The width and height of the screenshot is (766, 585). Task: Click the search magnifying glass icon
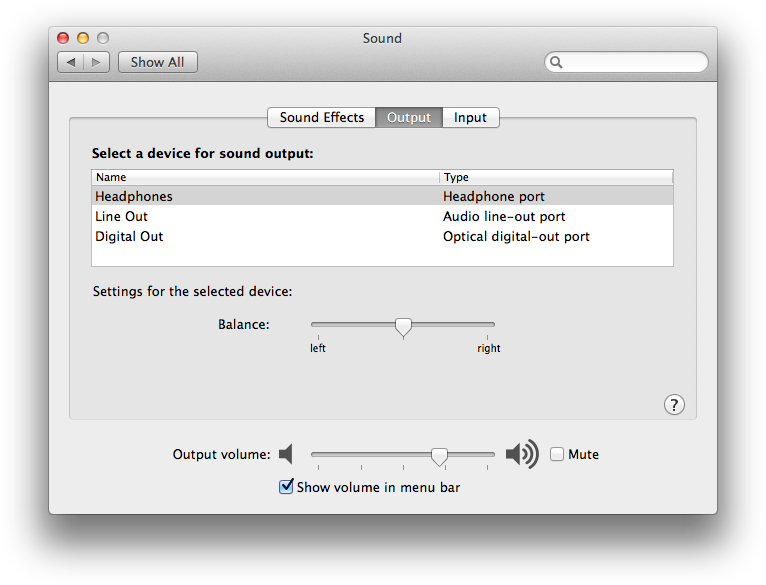[557, 62]
